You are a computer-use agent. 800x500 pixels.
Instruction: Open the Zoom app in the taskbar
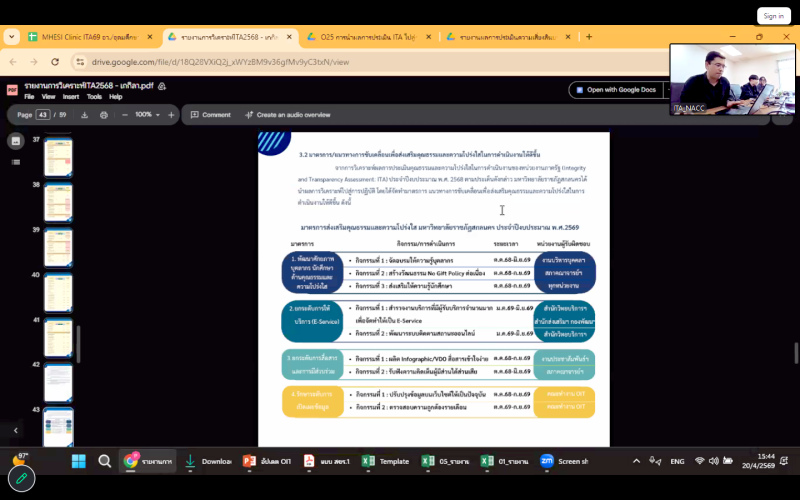pos(547,461)
